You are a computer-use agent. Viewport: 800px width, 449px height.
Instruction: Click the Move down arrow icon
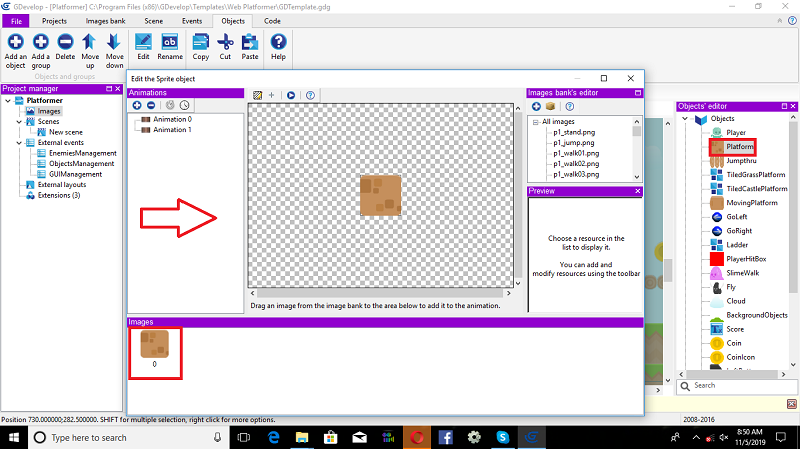click(x=114, y=42)
